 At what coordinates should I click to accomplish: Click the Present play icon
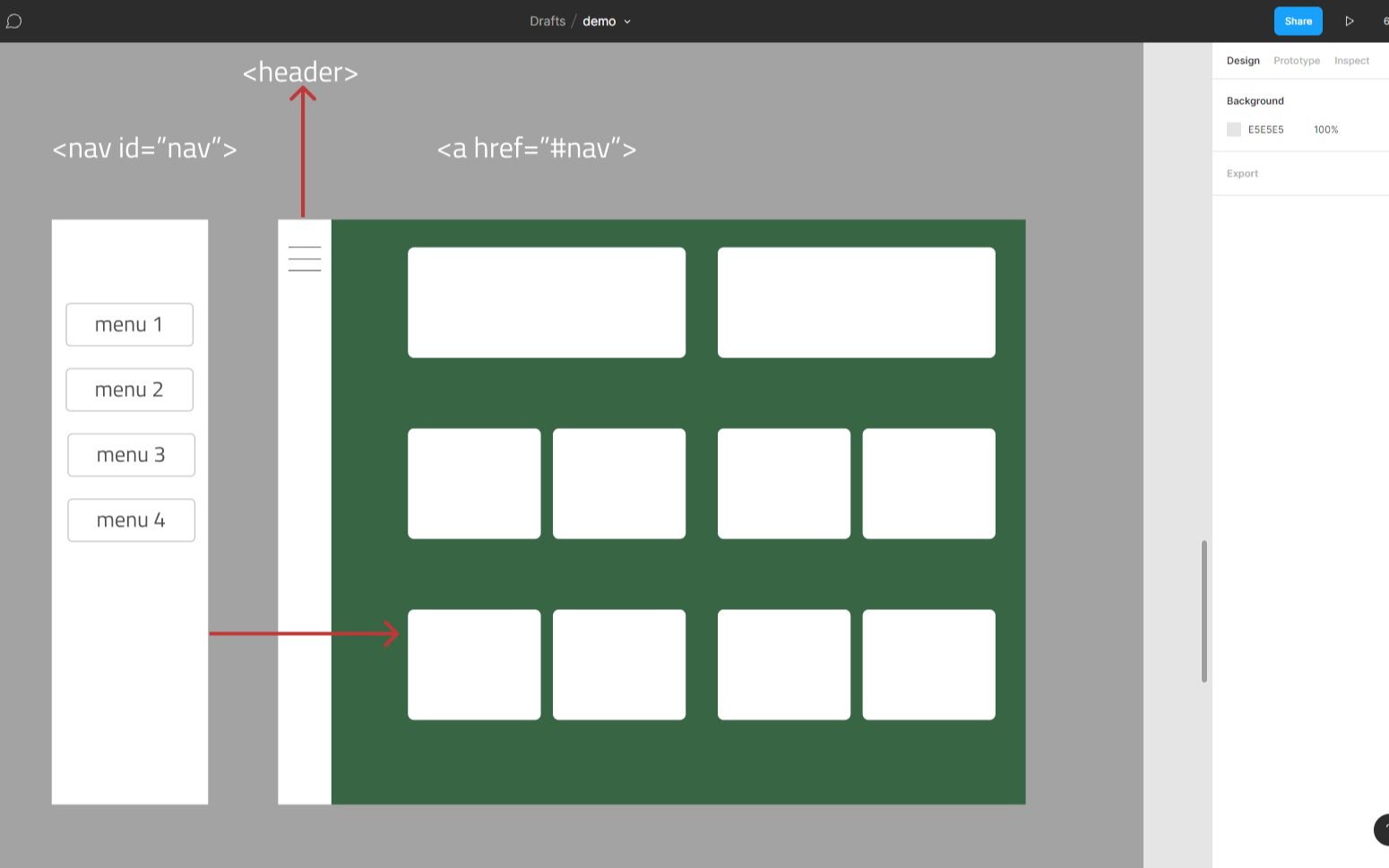[x=1349, y=21]
